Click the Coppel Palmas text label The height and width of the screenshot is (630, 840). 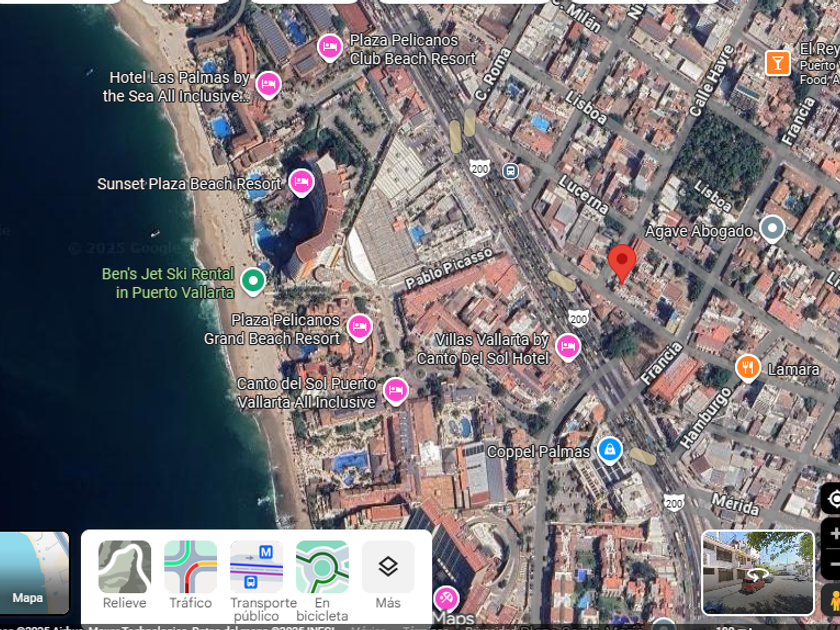(x=538, y=452)
